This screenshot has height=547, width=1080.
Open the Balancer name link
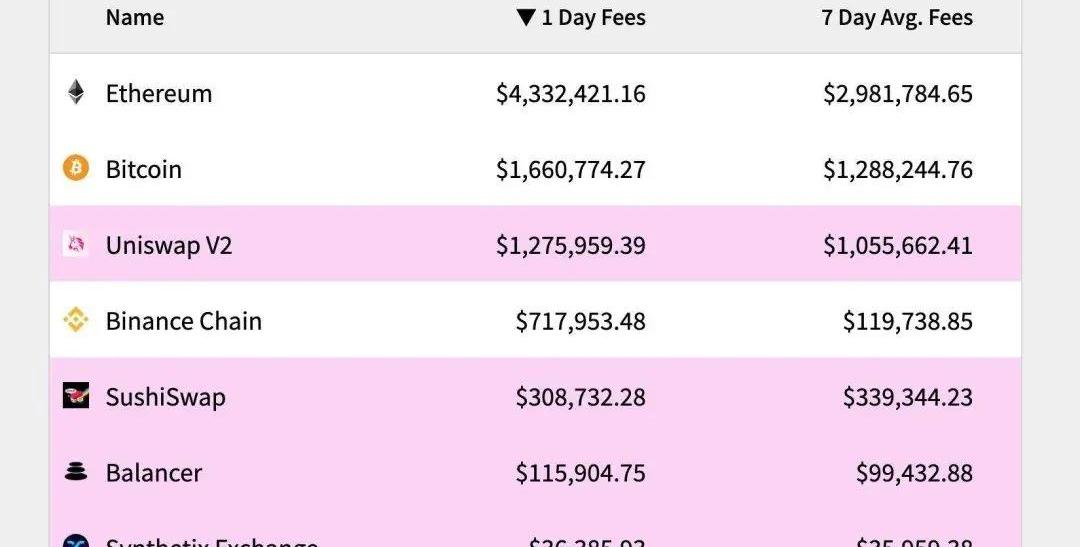coord(154,473)
